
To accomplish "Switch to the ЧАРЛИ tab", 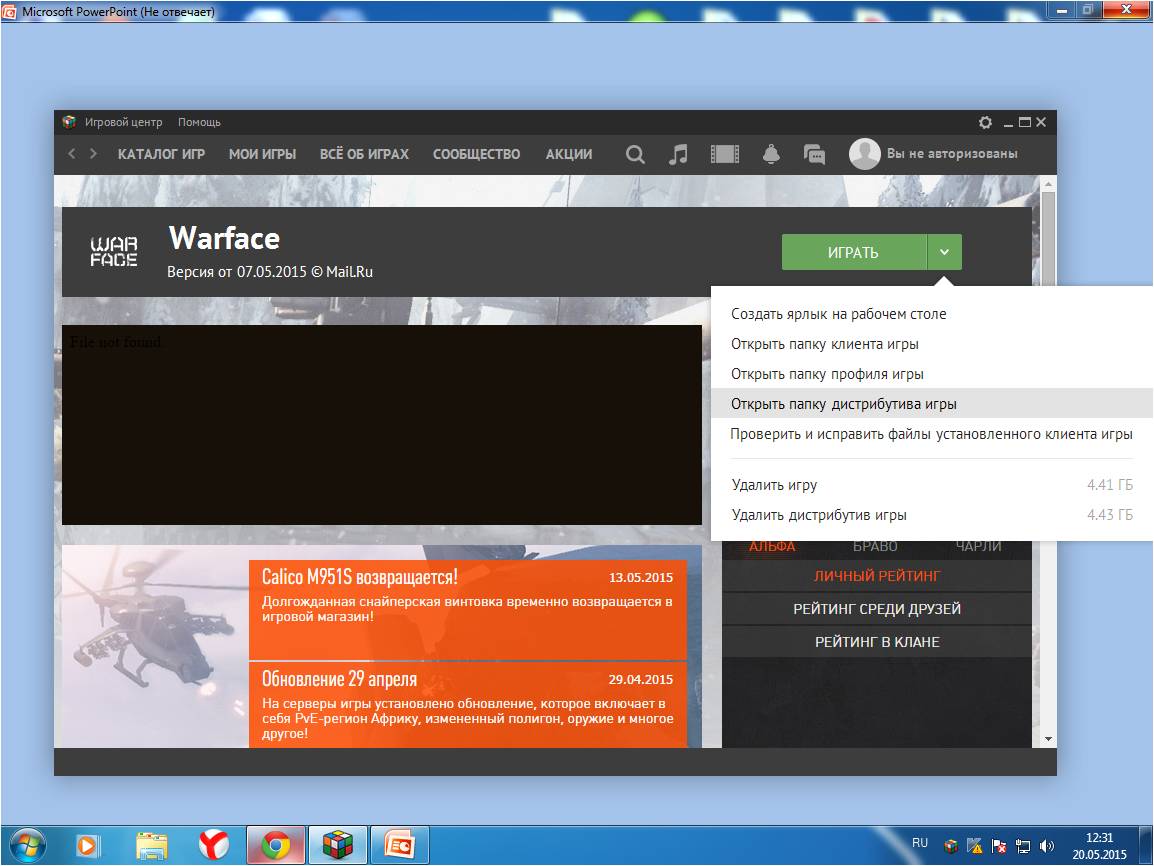I will pyautogui.click(x=978, y=547).
